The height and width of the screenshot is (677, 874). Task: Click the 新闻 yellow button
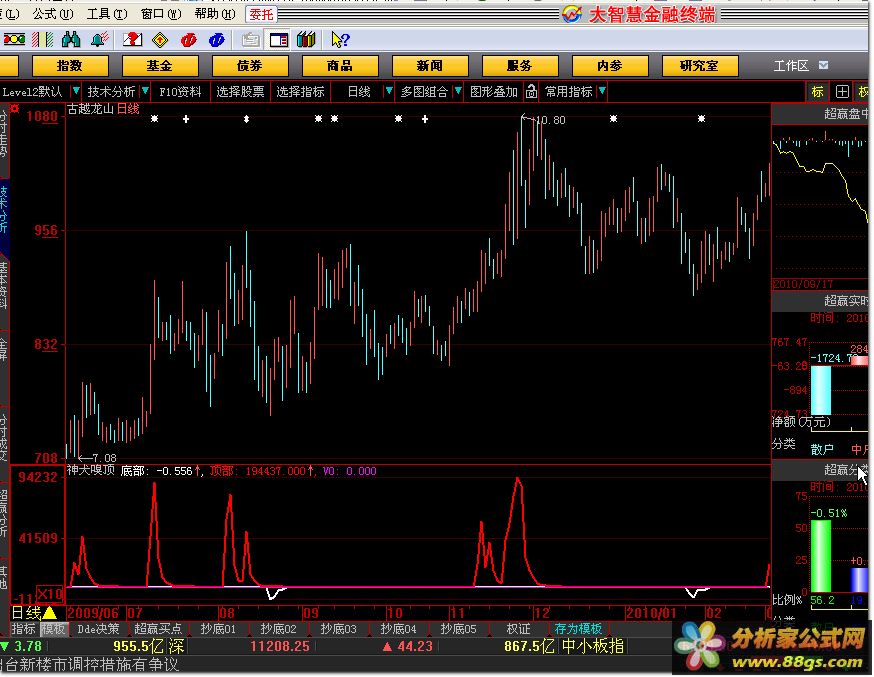coord(430,66)
